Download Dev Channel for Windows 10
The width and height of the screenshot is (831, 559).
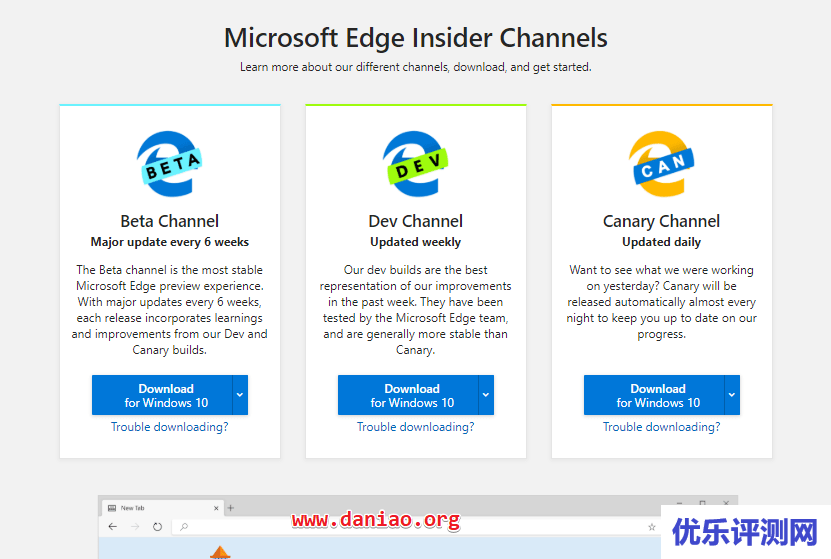click(408, 395)
